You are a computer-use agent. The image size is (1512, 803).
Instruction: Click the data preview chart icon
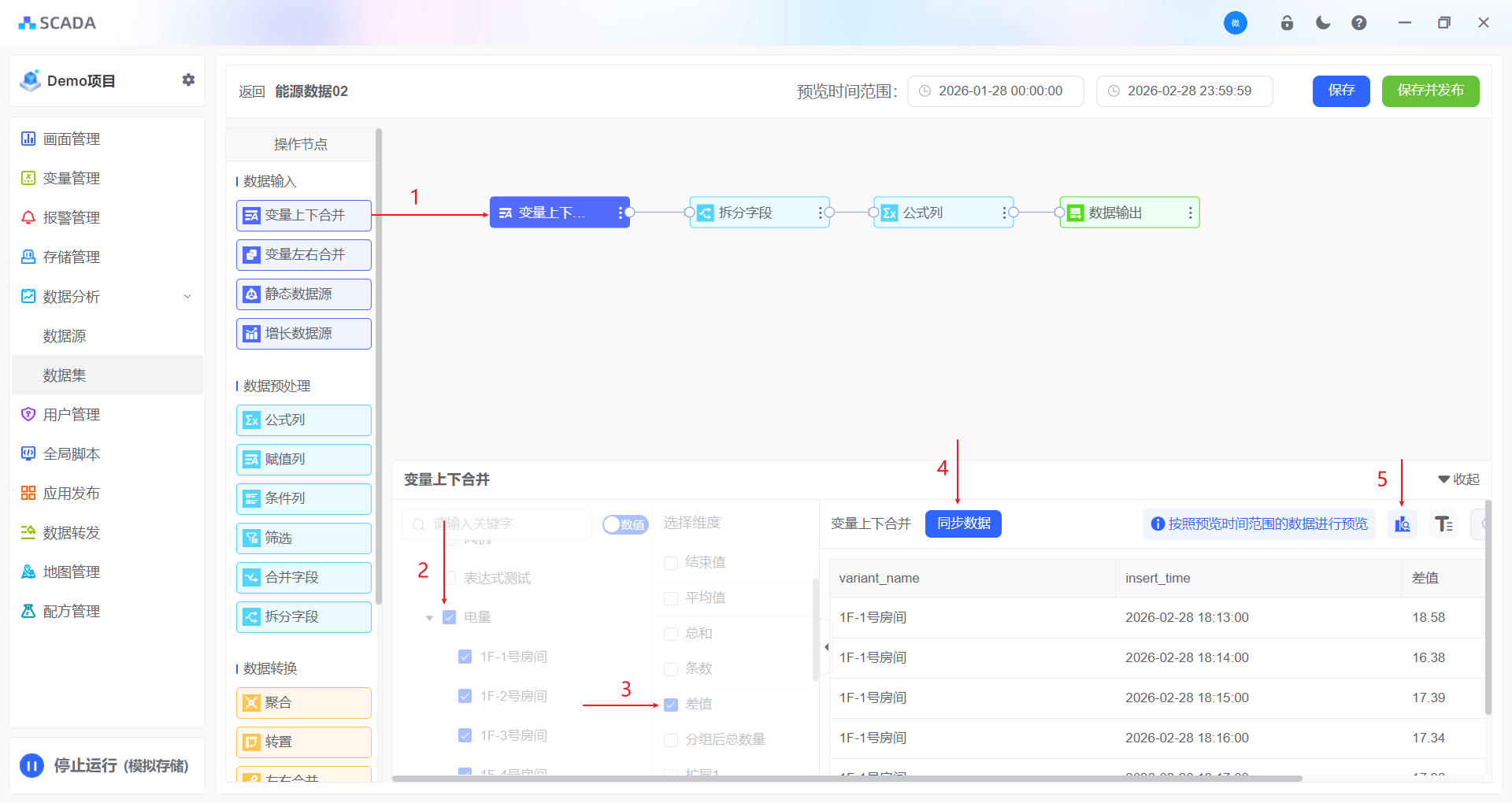[1403, 524]
